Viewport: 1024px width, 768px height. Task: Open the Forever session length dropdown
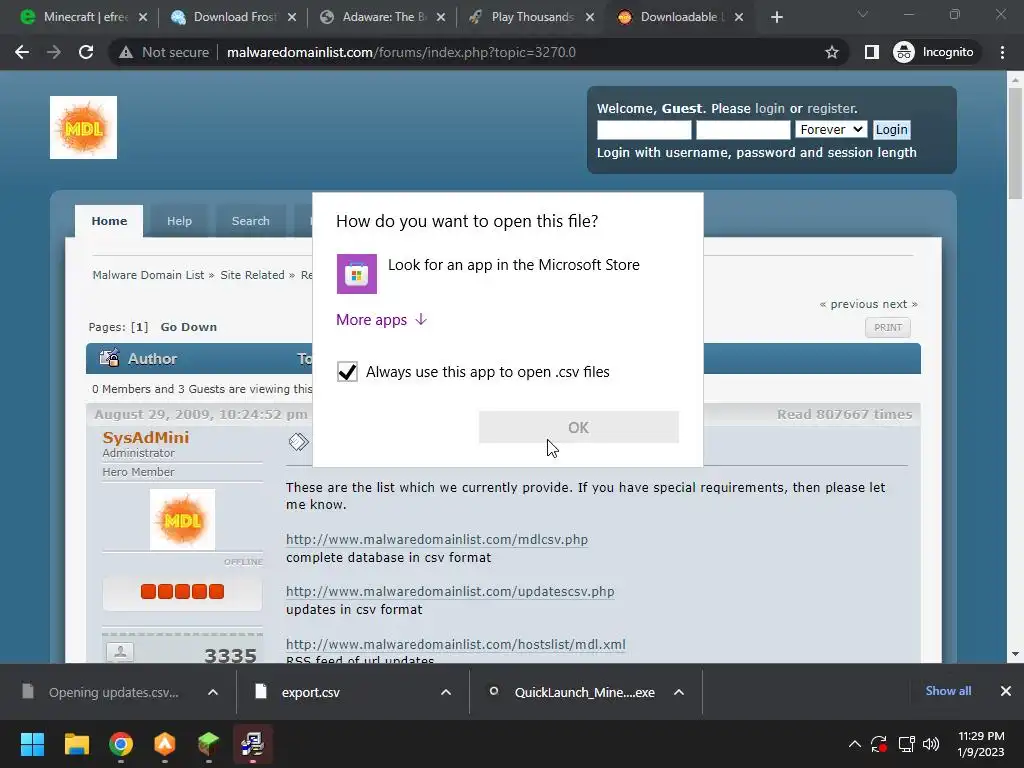click(x=831, y=130)
